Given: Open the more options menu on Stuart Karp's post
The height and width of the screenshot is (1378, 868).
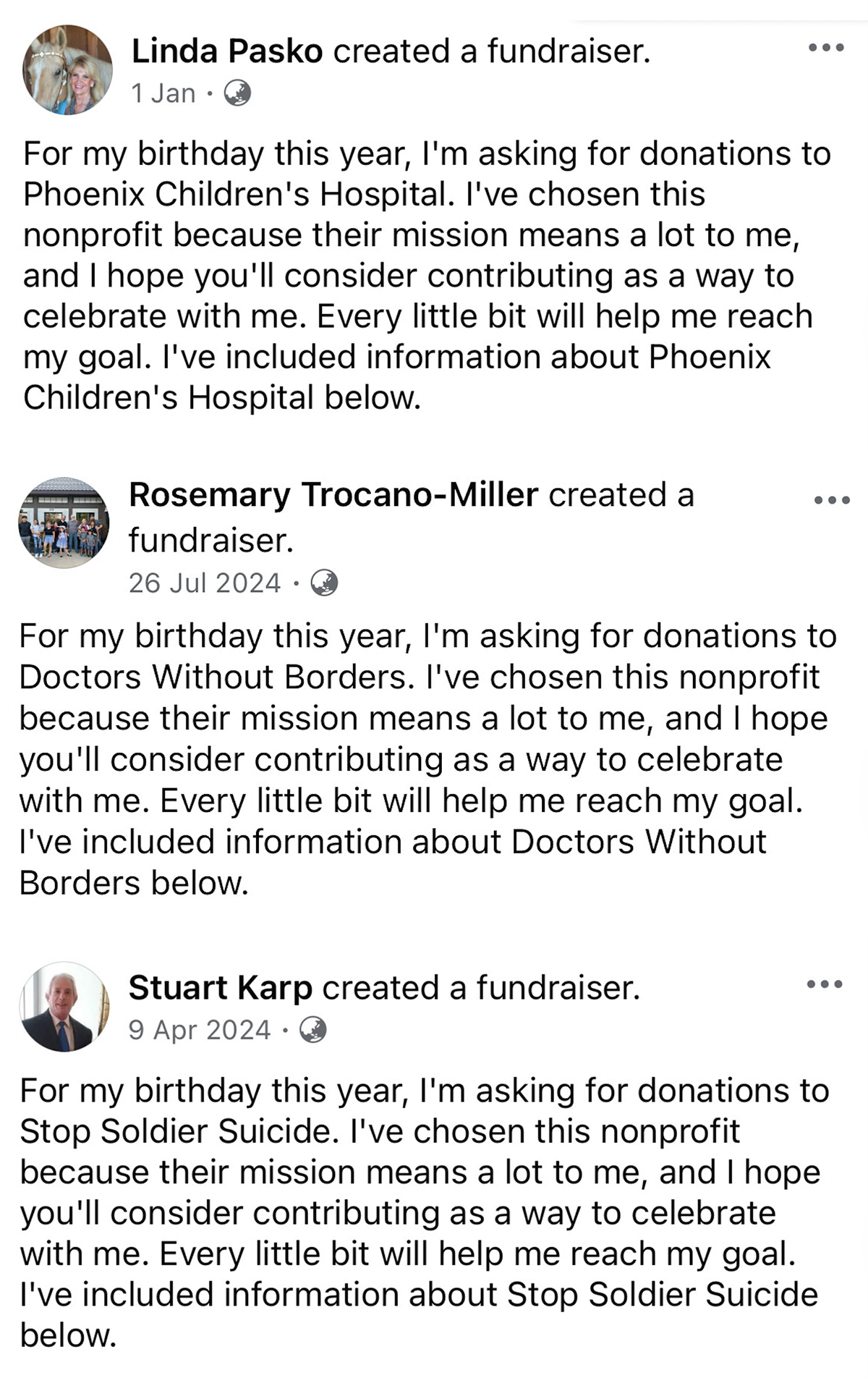Looking at the screenshot, I should (x=825, y=984).
